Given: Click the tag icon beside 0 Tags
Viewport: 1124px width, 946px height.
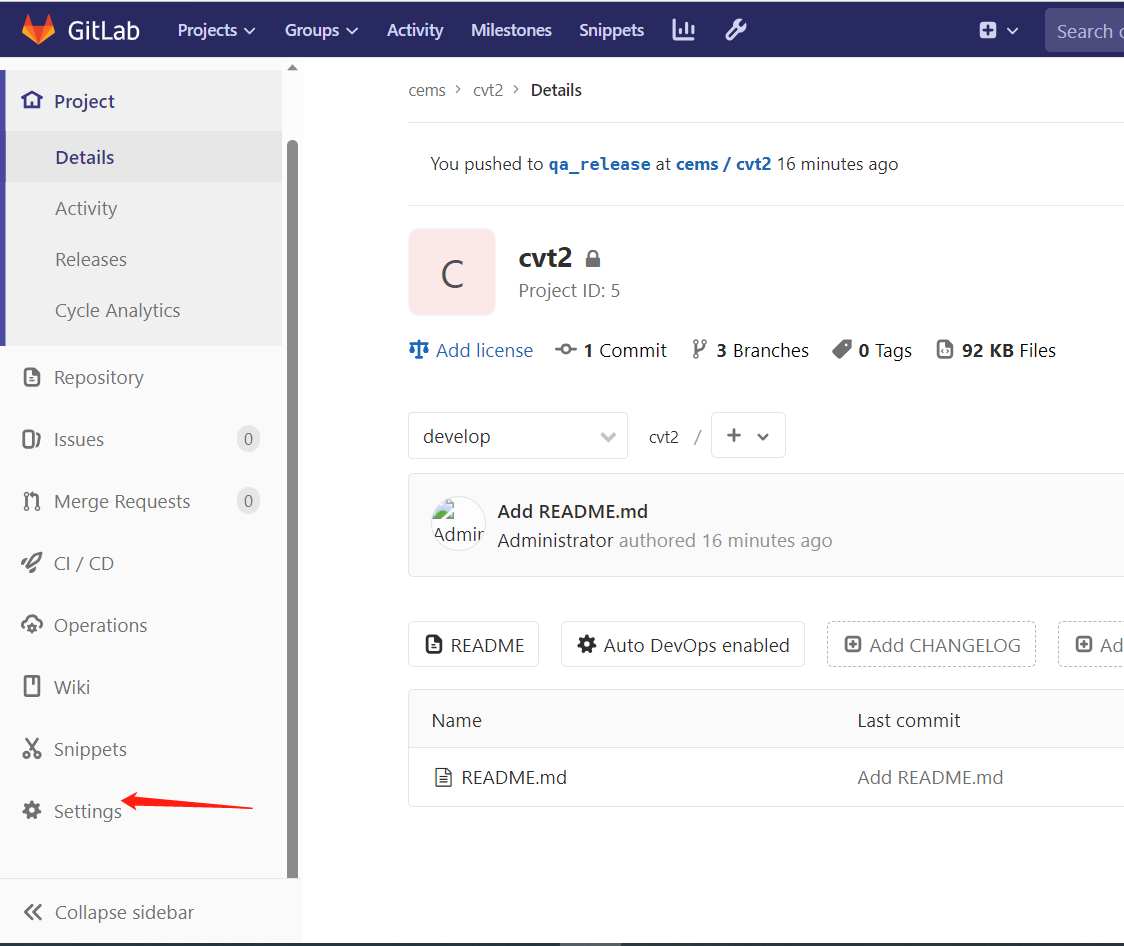Looking at the screenshot, I should click(842, 349).
